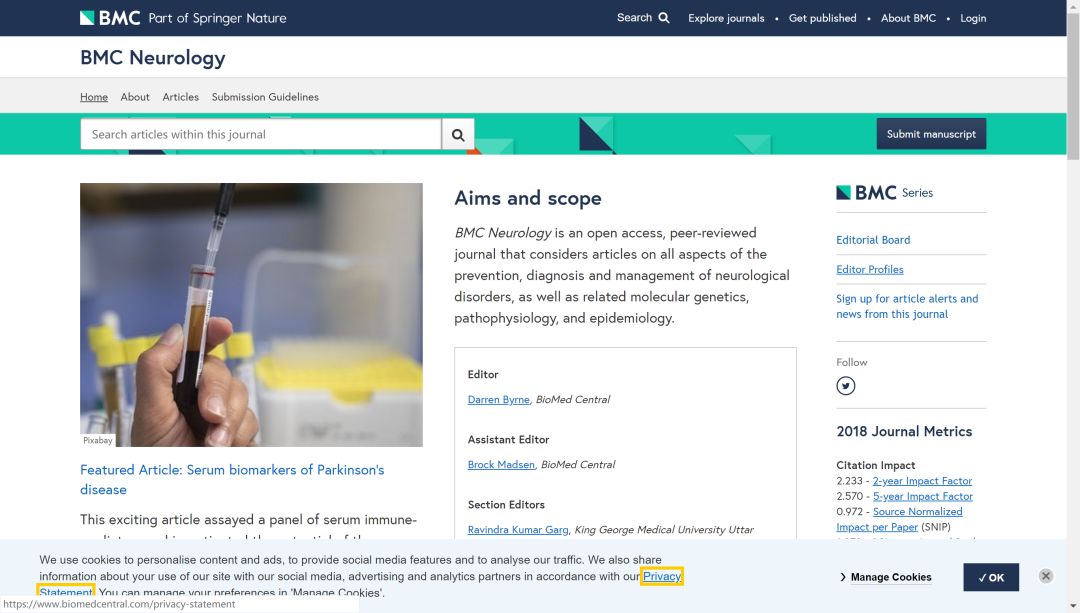This screenshot has width=1080, height=613.
Task: Open the Submission Guidelines tab
Action: click(265, 97)
